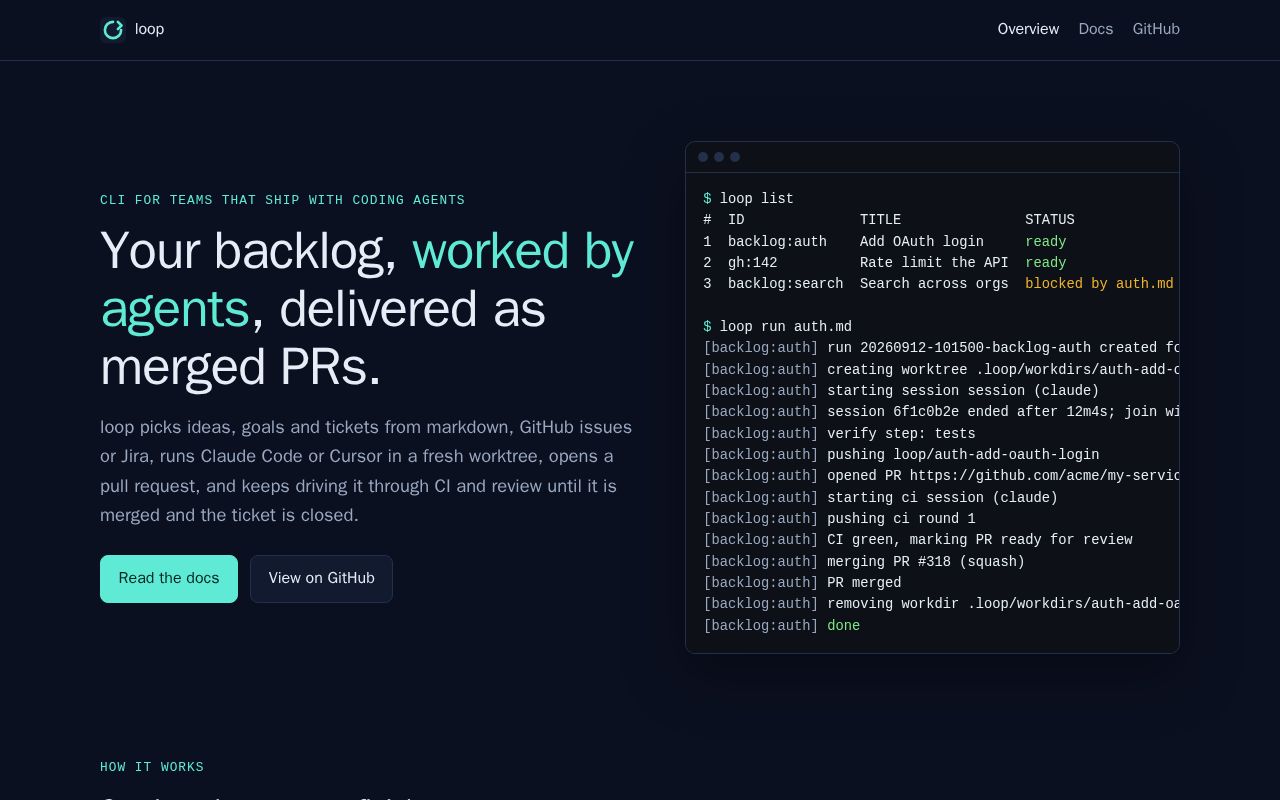Click the Read the docs button
The image size is (1280, 800).
pyautogui.click(x=169, y=579)
